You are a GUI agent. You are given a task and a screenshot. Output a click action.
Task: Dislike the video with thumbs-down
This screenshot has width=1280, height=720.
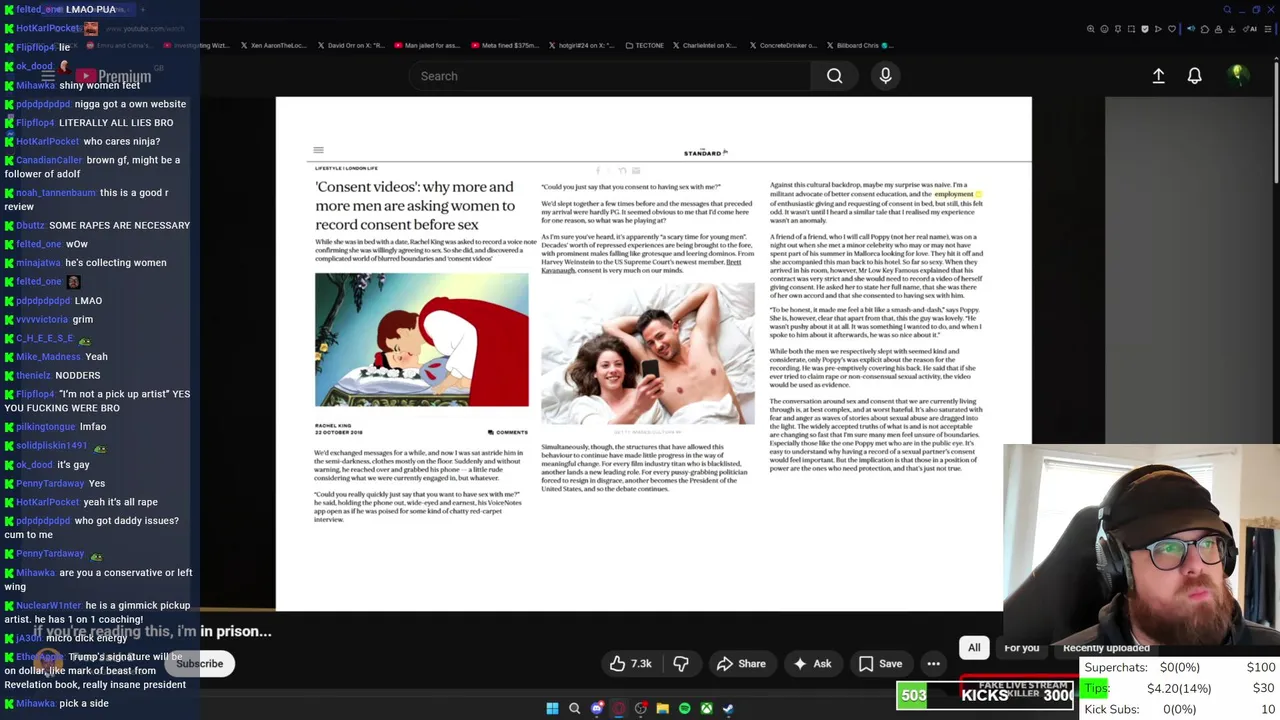click(x=681, y=664)
